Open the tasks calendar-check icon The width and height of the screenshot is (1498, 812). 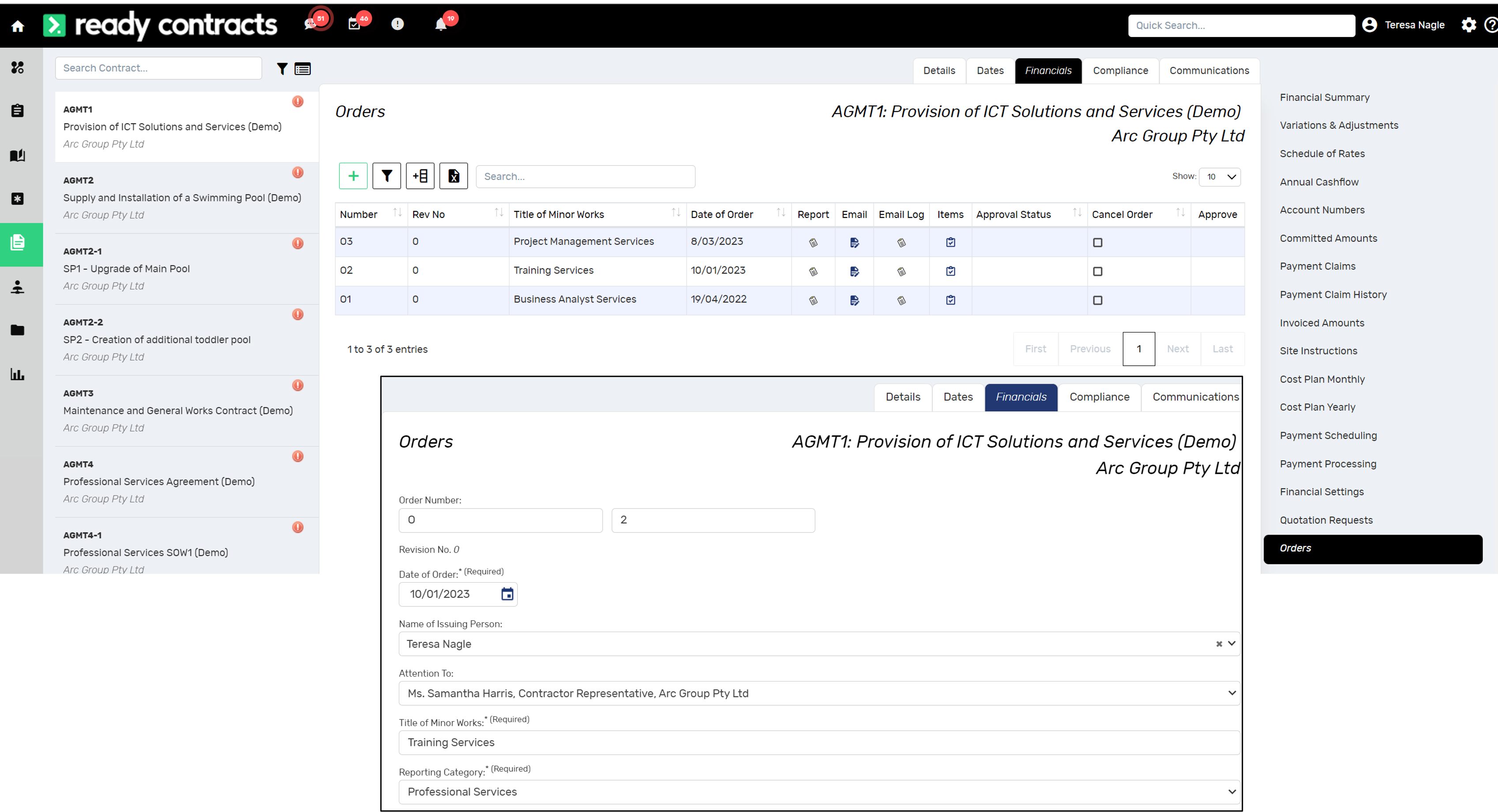coord(354,24)
